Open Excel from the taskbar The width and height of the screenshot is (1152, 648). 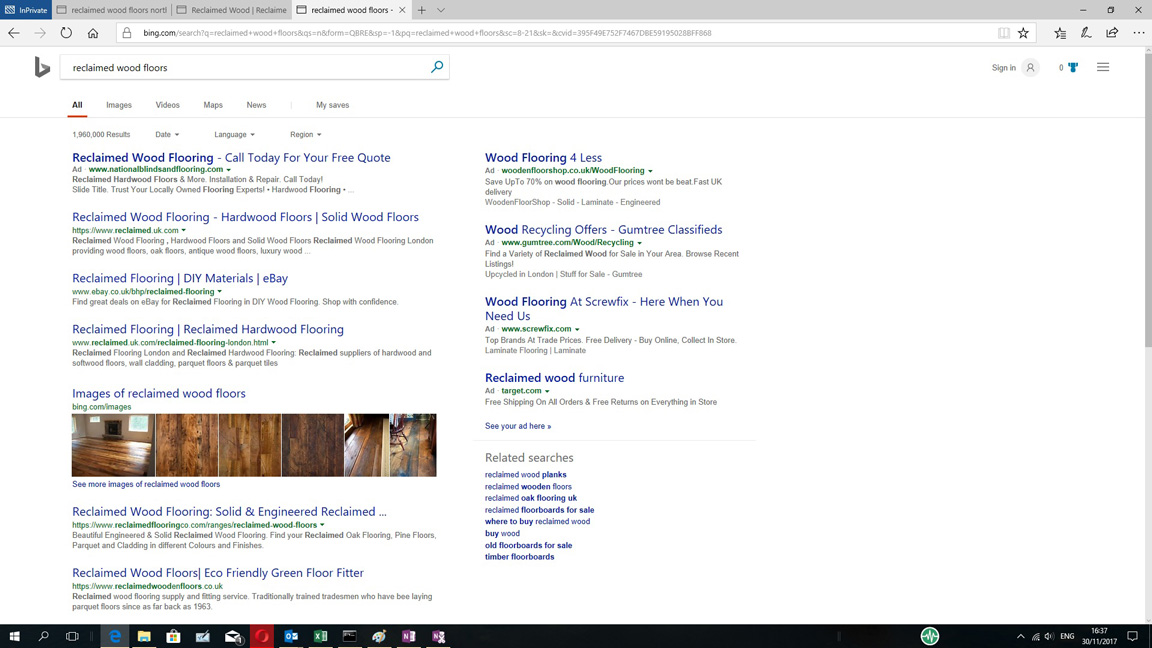point(320,636)
